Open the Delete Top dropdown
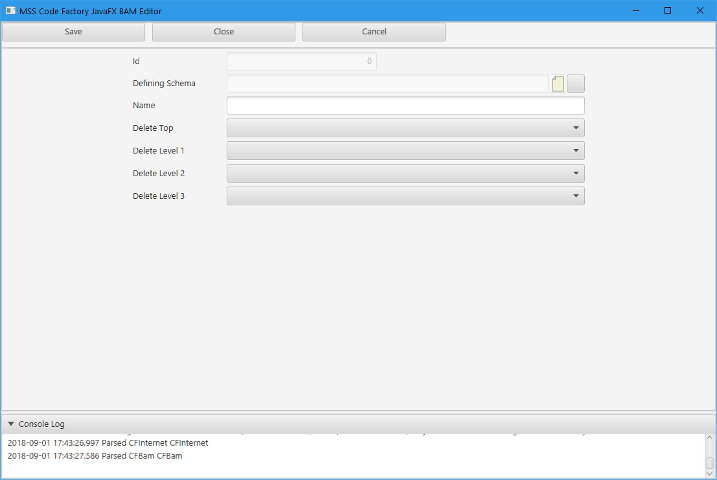Screen dimensions: 717x480 (405, 128)
